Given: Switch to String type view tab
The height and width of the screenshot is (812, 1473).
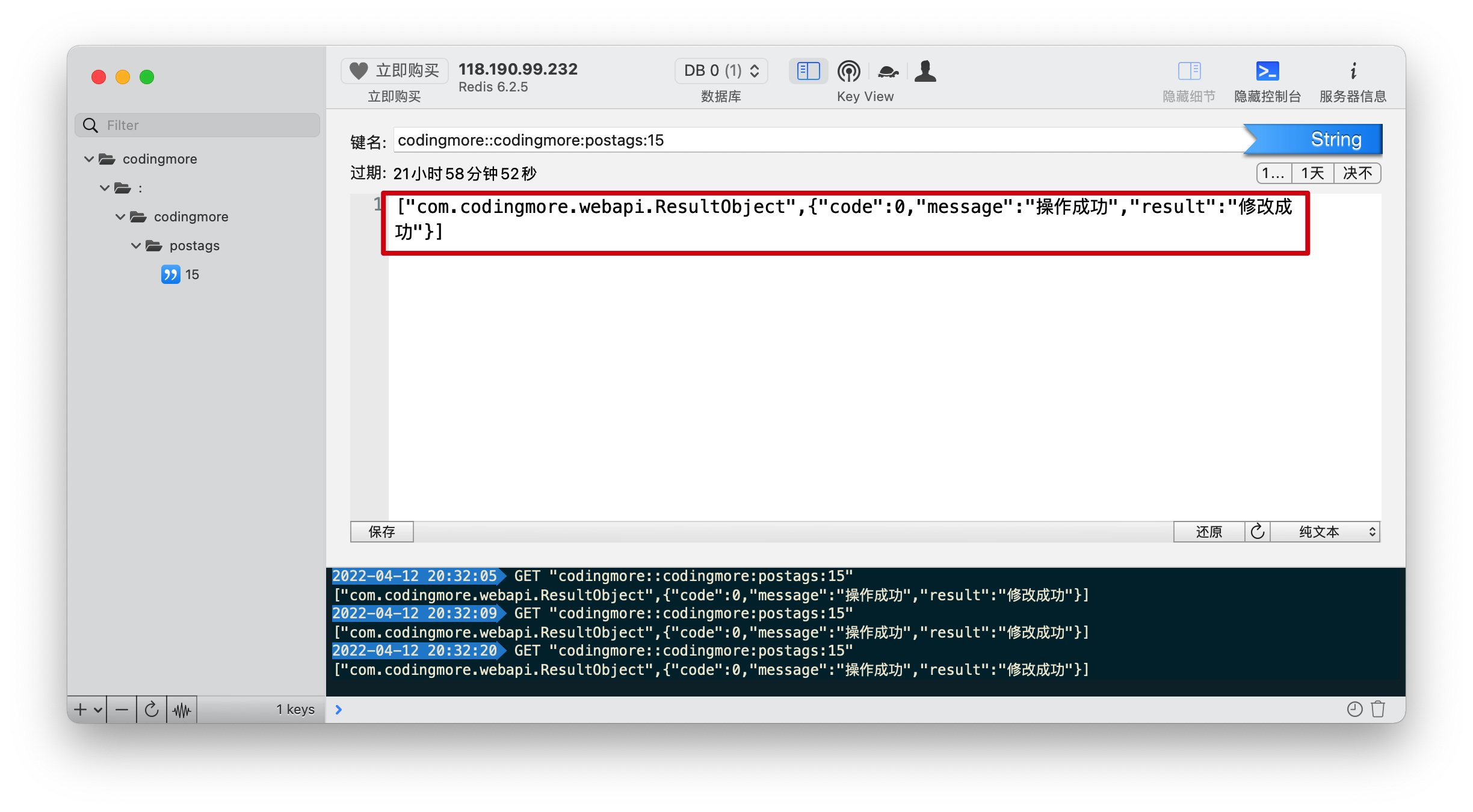Looking at the screenshot, I should tap(1321, 139).
